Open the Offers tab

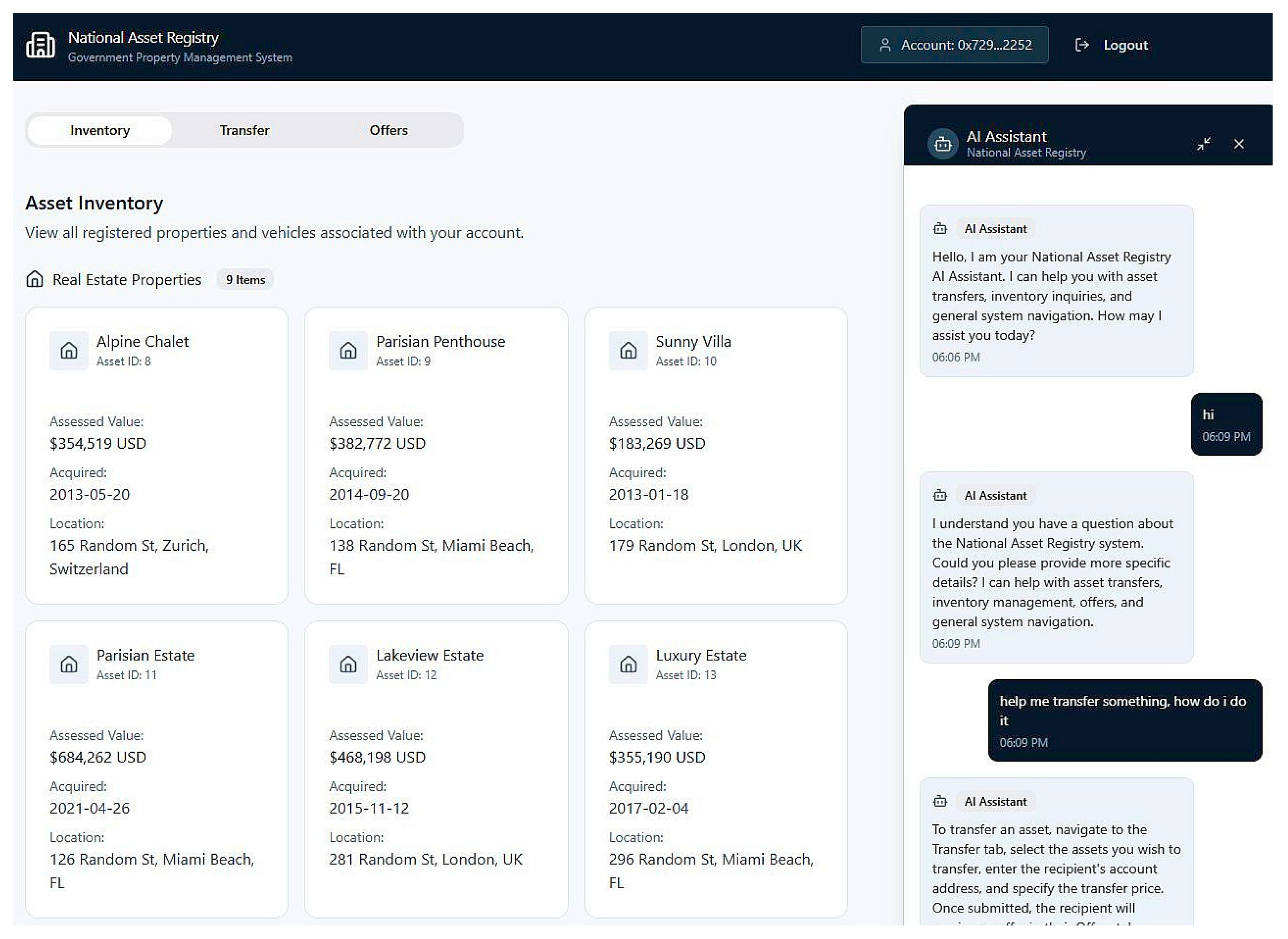pyautogui.click(x=388, y=130)
